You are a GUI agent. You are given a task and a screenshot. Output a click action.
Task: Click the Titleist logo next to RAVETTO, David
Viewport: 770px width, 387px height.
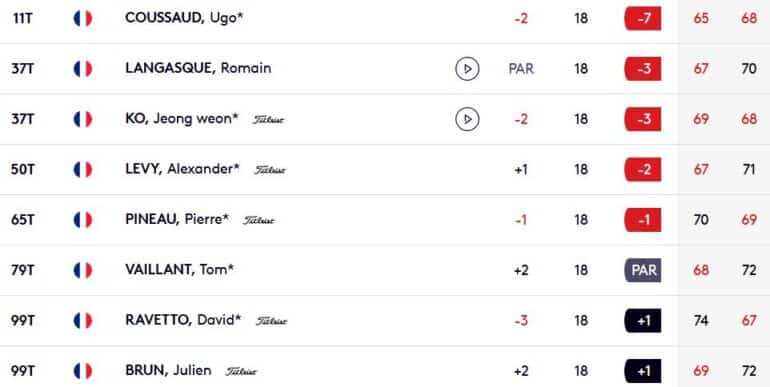[271, 321]
